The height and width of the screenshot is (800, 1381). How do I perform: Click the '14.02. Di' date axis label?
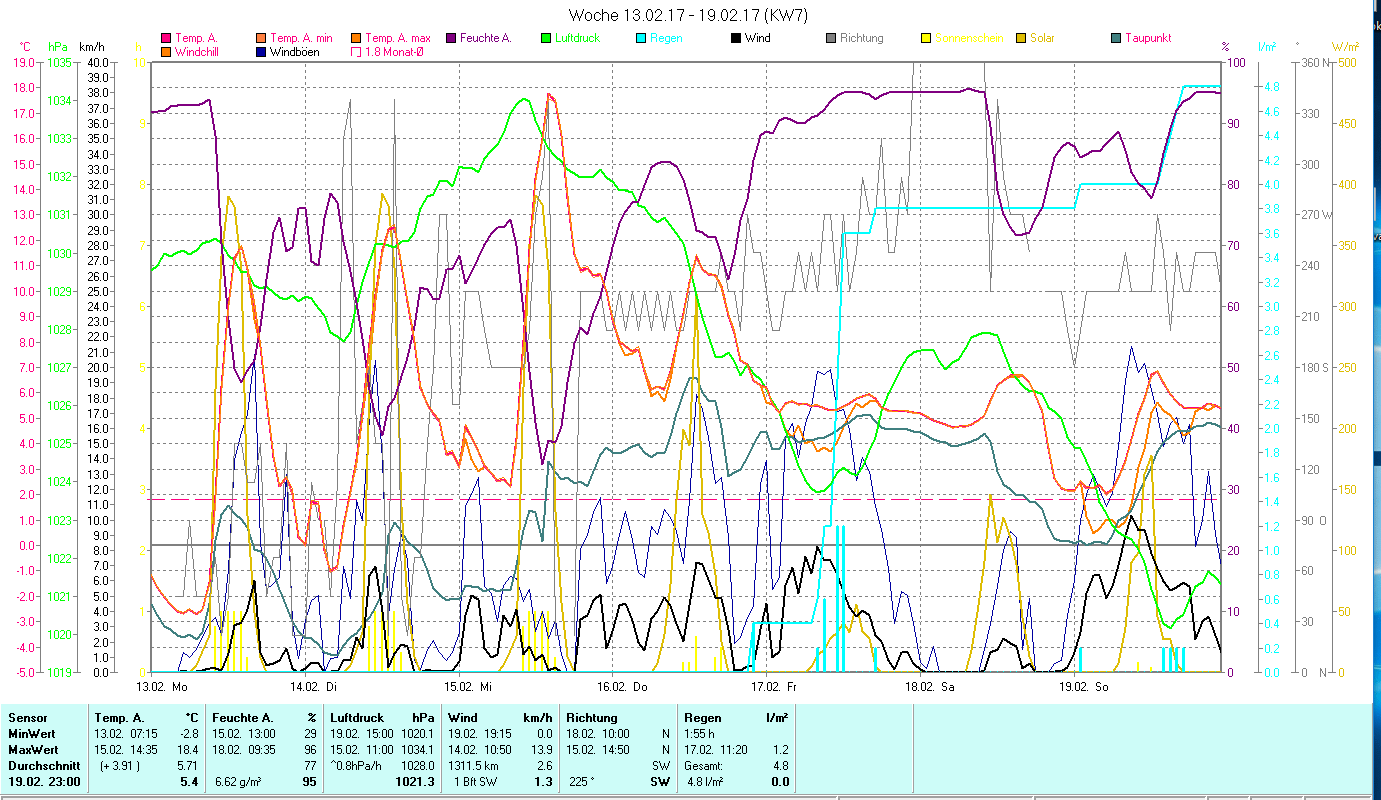click(315, 687)
